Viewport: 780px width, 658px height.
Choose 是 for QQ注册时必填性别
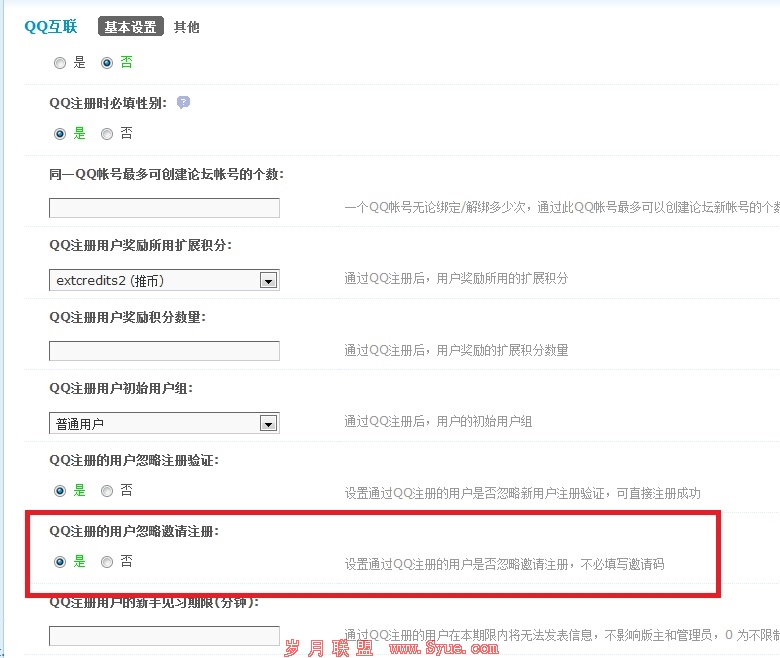click(60, 134)
